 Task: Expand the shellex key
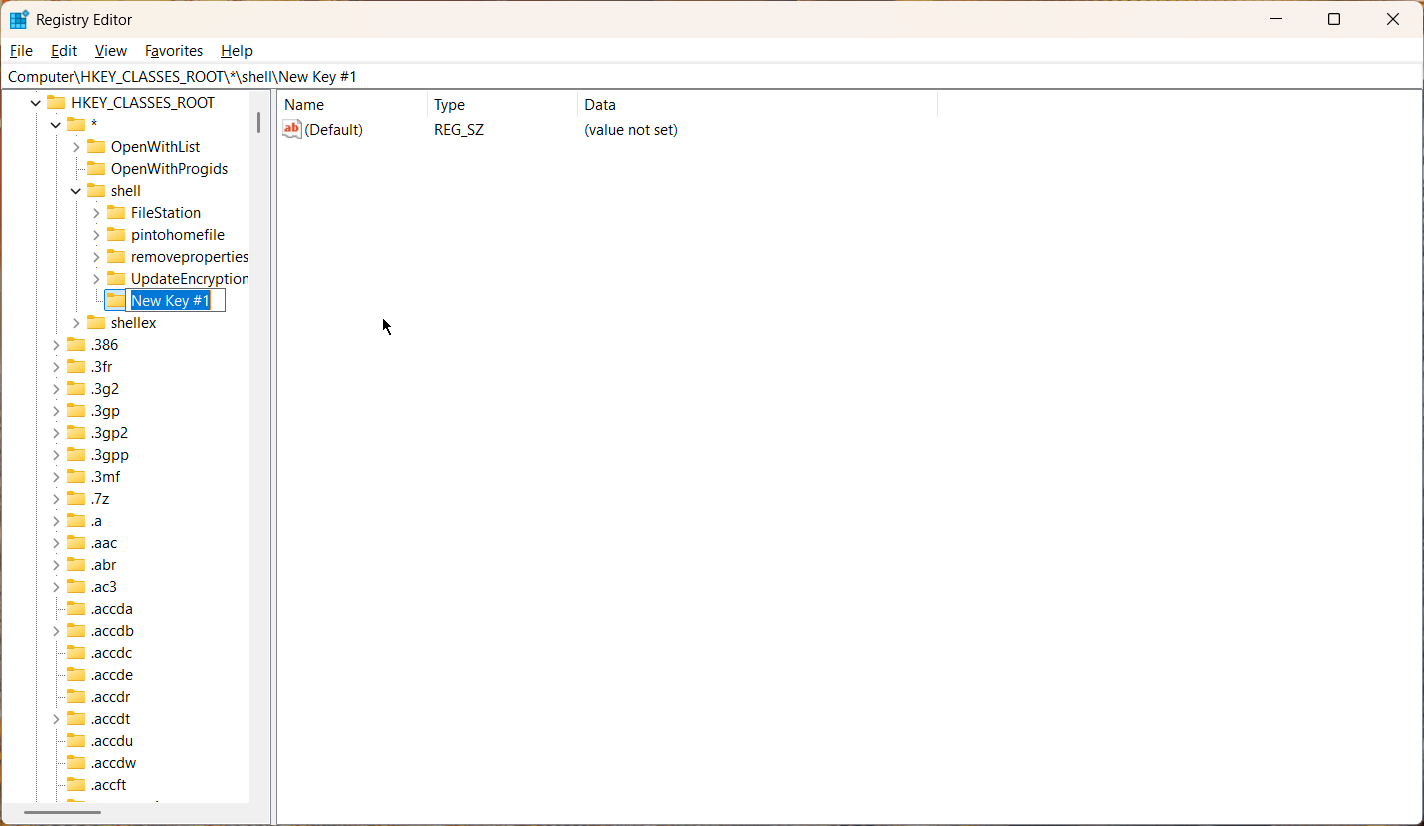[x=76, y=323]
